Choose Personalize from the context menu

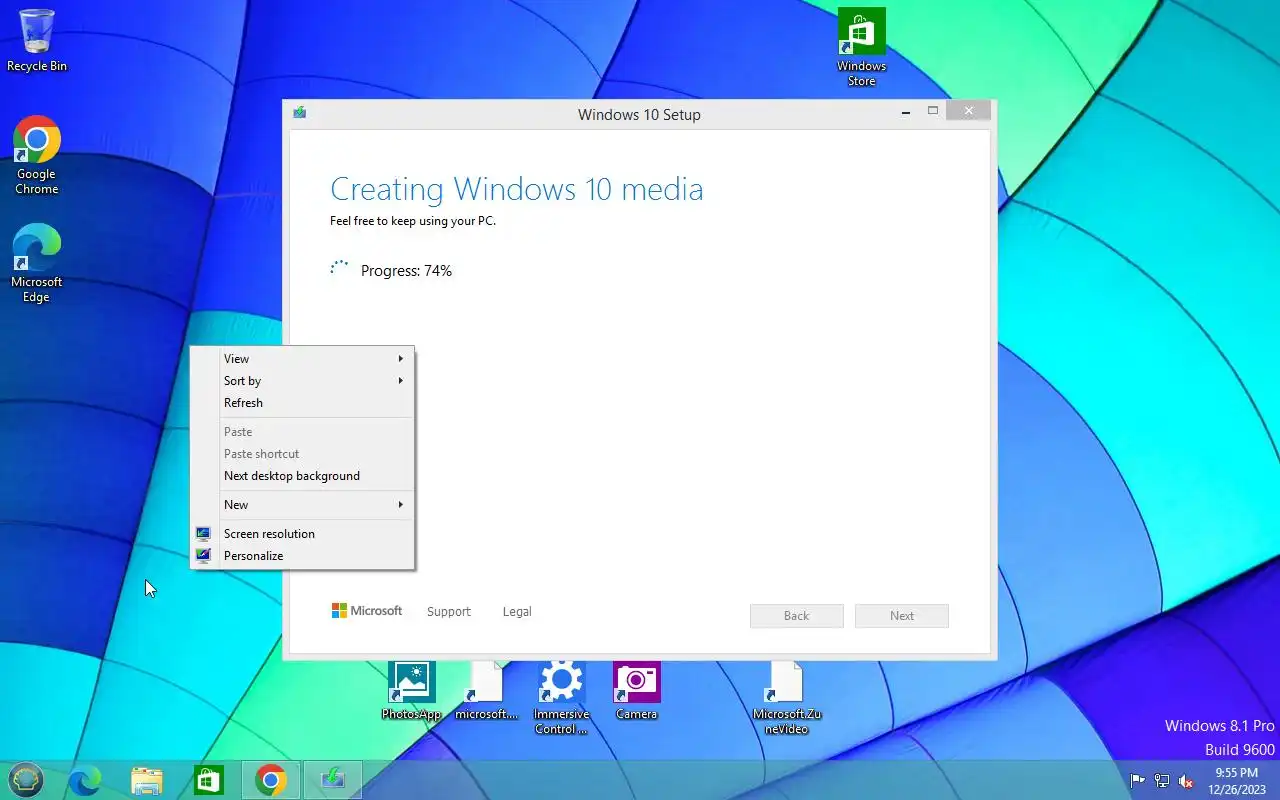pyautogui.click(x=302, y=556)
